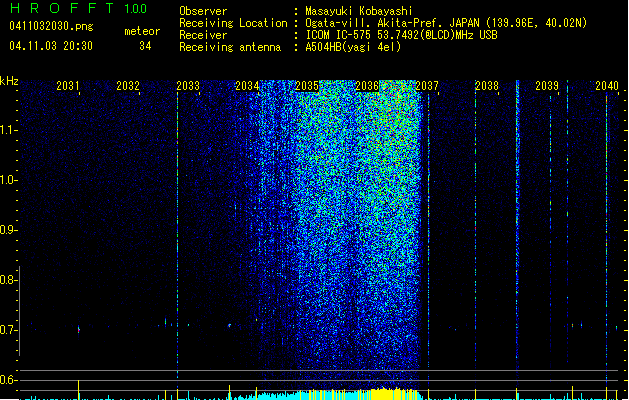
Task: Click the 1.1 kHz frequency label
Action: [8, 130]
